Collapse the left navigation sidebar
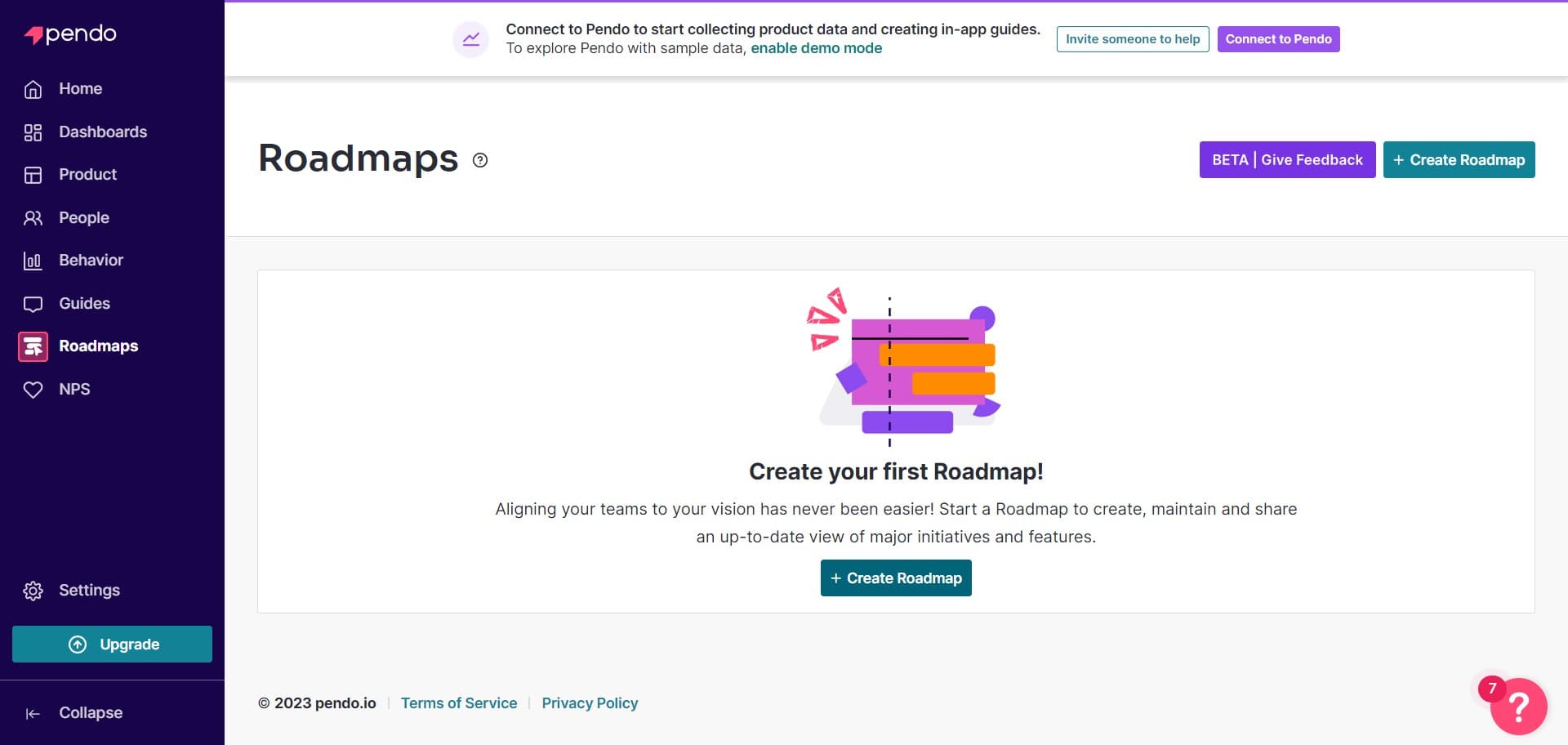Image resolution: width=1568 pixels, height=745 pixels. (x=75, y=712)
